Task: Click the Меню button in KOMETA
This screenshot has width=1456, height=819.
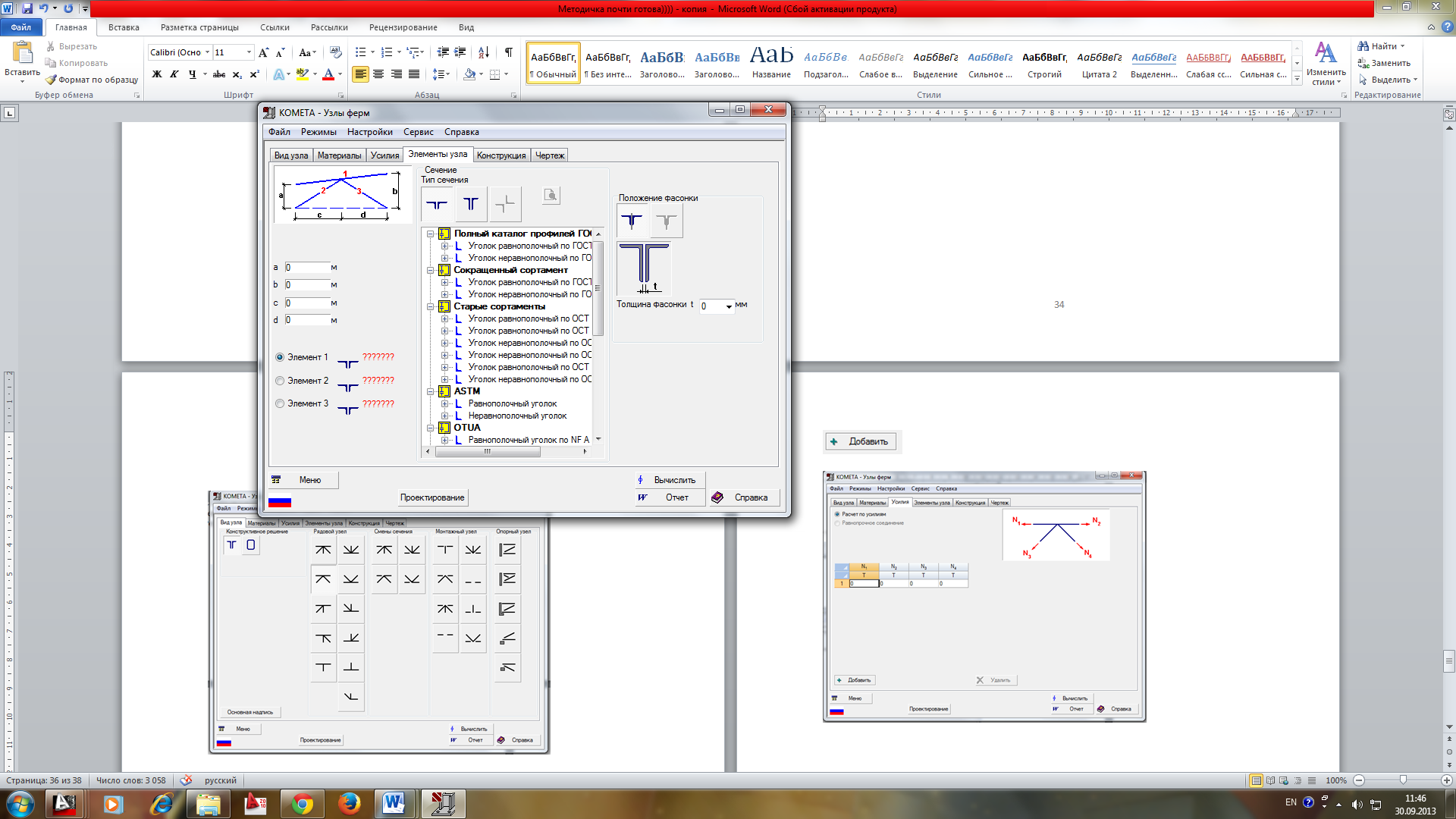Action: tap(303, 480)
